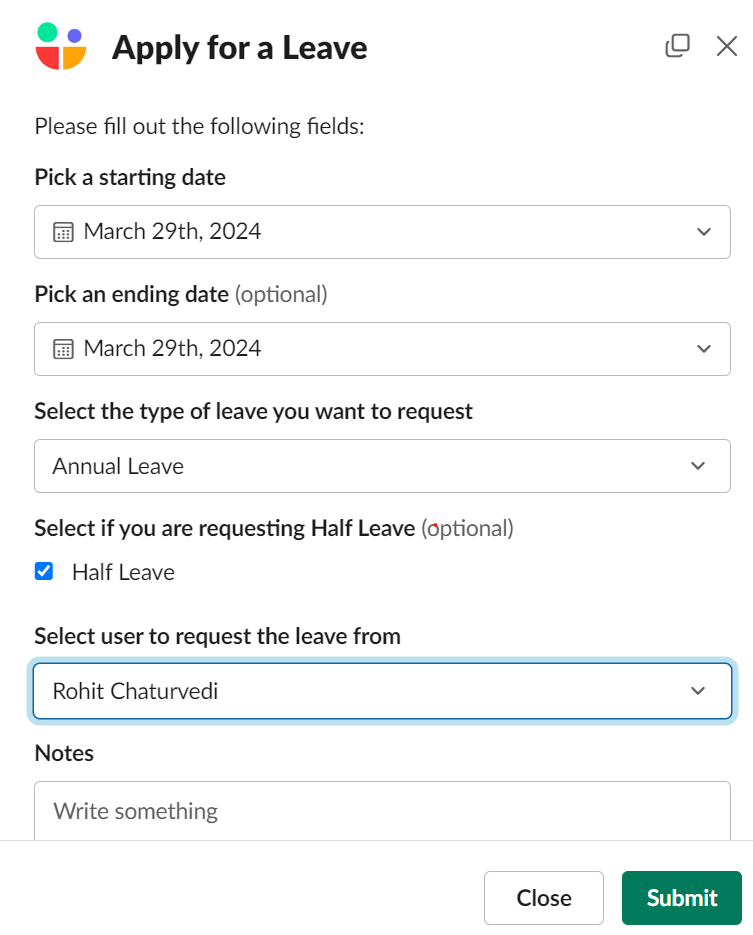
Task: Click the Half Leave label text
Action: click(x=123, y=572)
